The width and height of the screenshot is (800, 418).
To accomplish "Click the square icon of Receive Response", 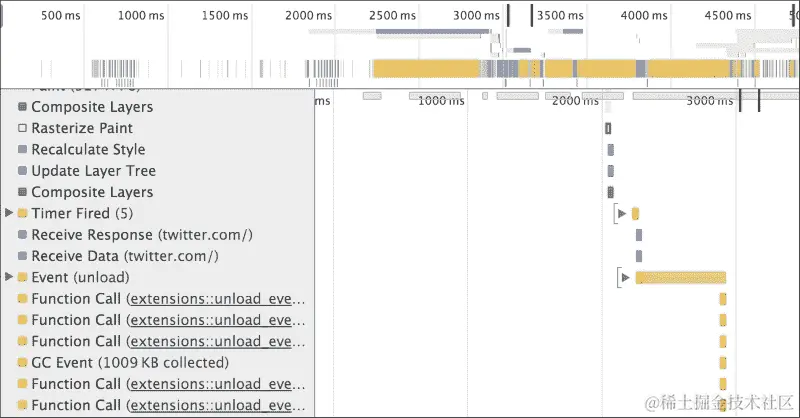I will 22,234.
